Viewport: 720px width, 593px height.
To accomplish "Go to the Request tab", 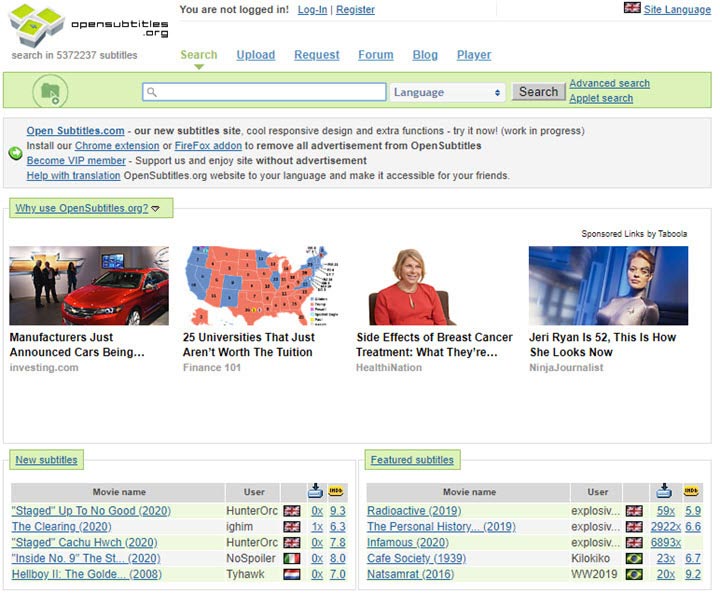I will [317, 55].
